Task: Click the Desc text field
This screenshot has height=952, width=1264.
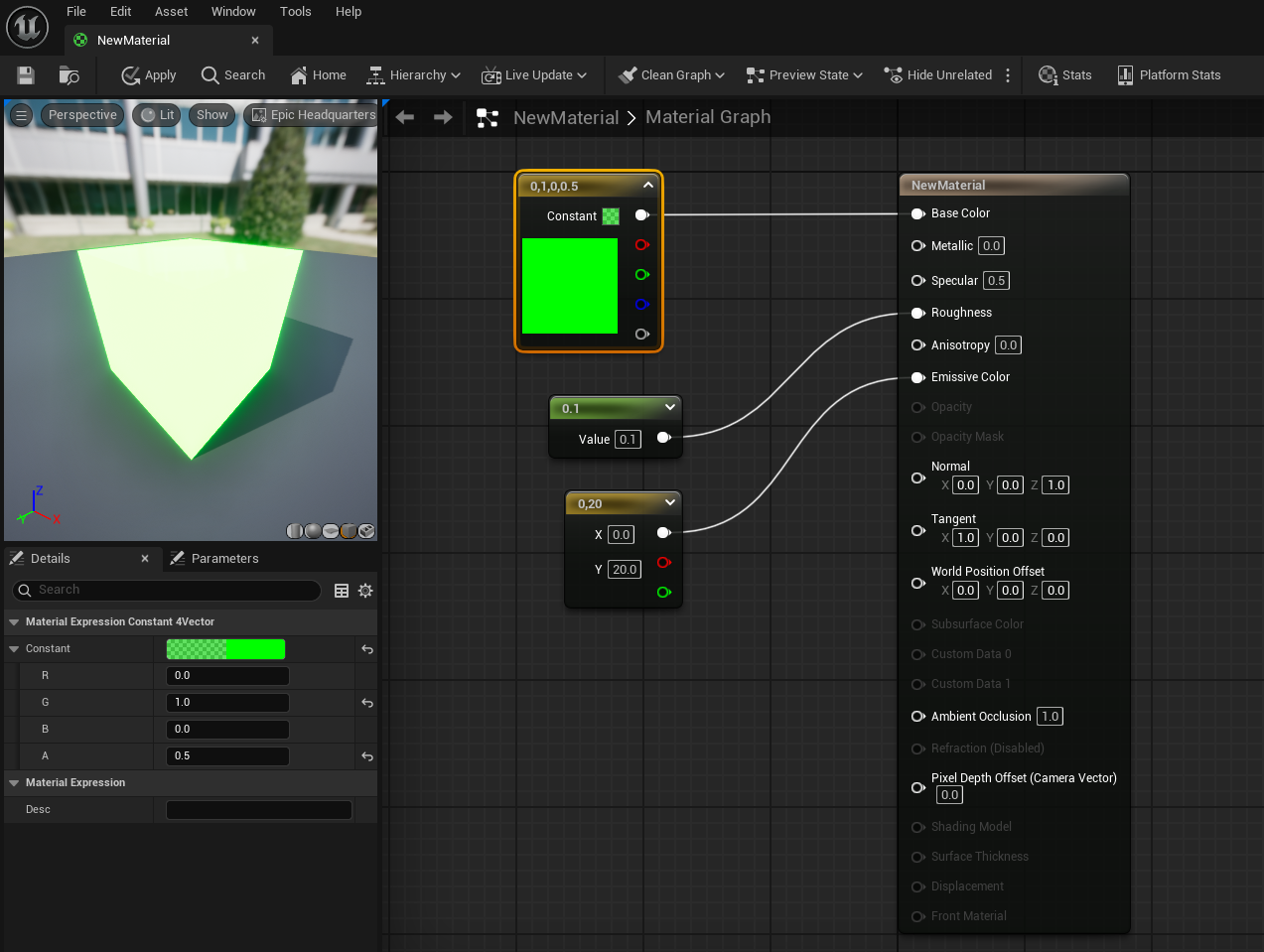Action: coord(259,810)
